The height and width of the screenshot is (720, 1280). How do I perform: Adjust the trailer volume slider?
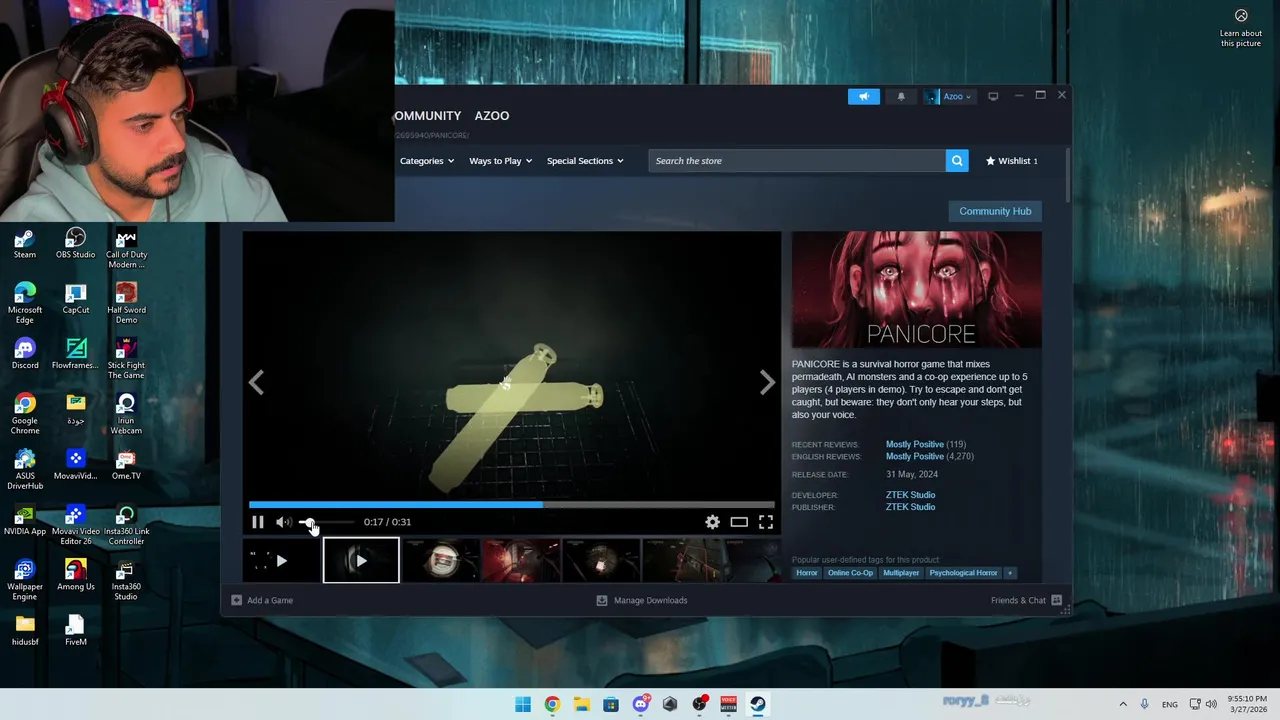pyautogui.click(x=325, y=522)
